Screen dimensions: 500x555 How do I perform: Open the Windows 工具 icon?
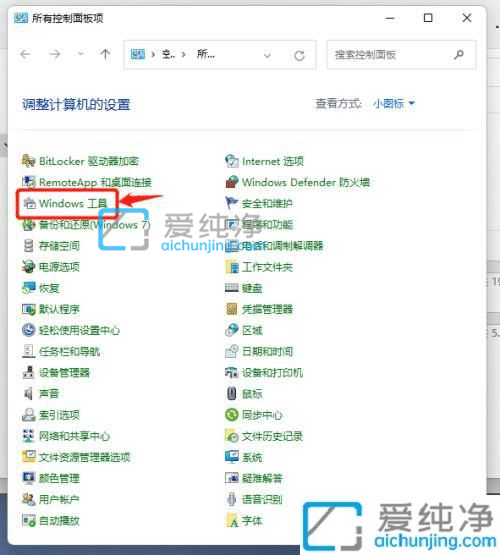click(x=29, y=204)
